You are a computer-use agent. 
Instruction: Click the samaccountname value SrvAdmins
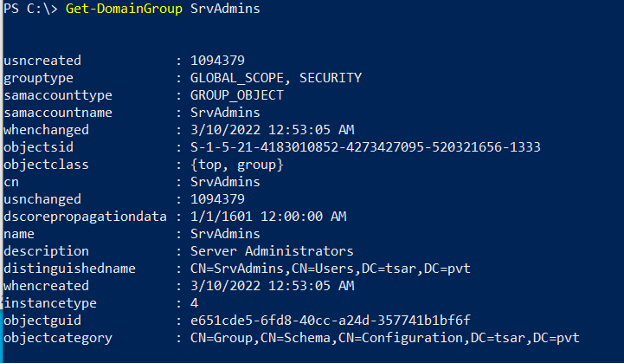[x=225, y=113]
